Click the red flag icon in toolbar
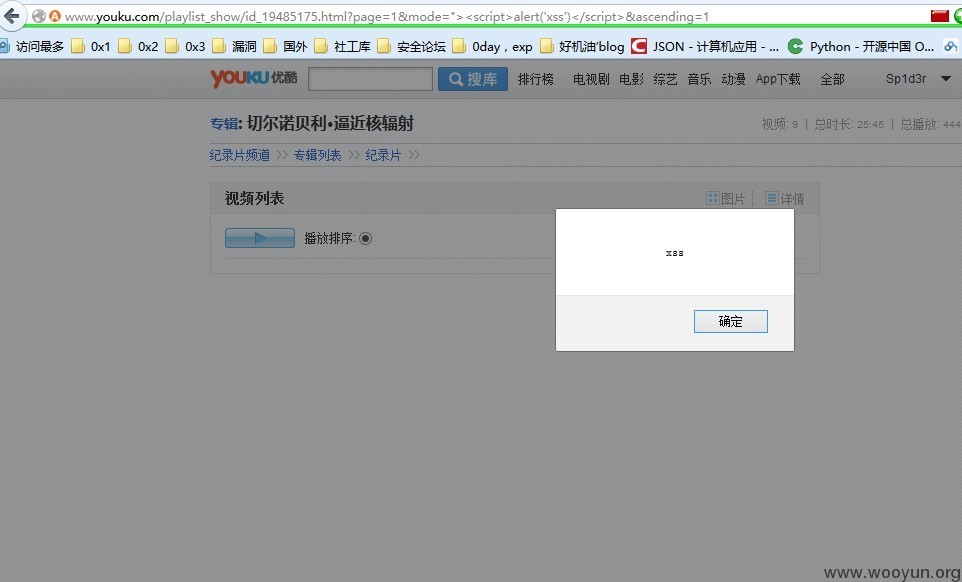 pos(939,16)
